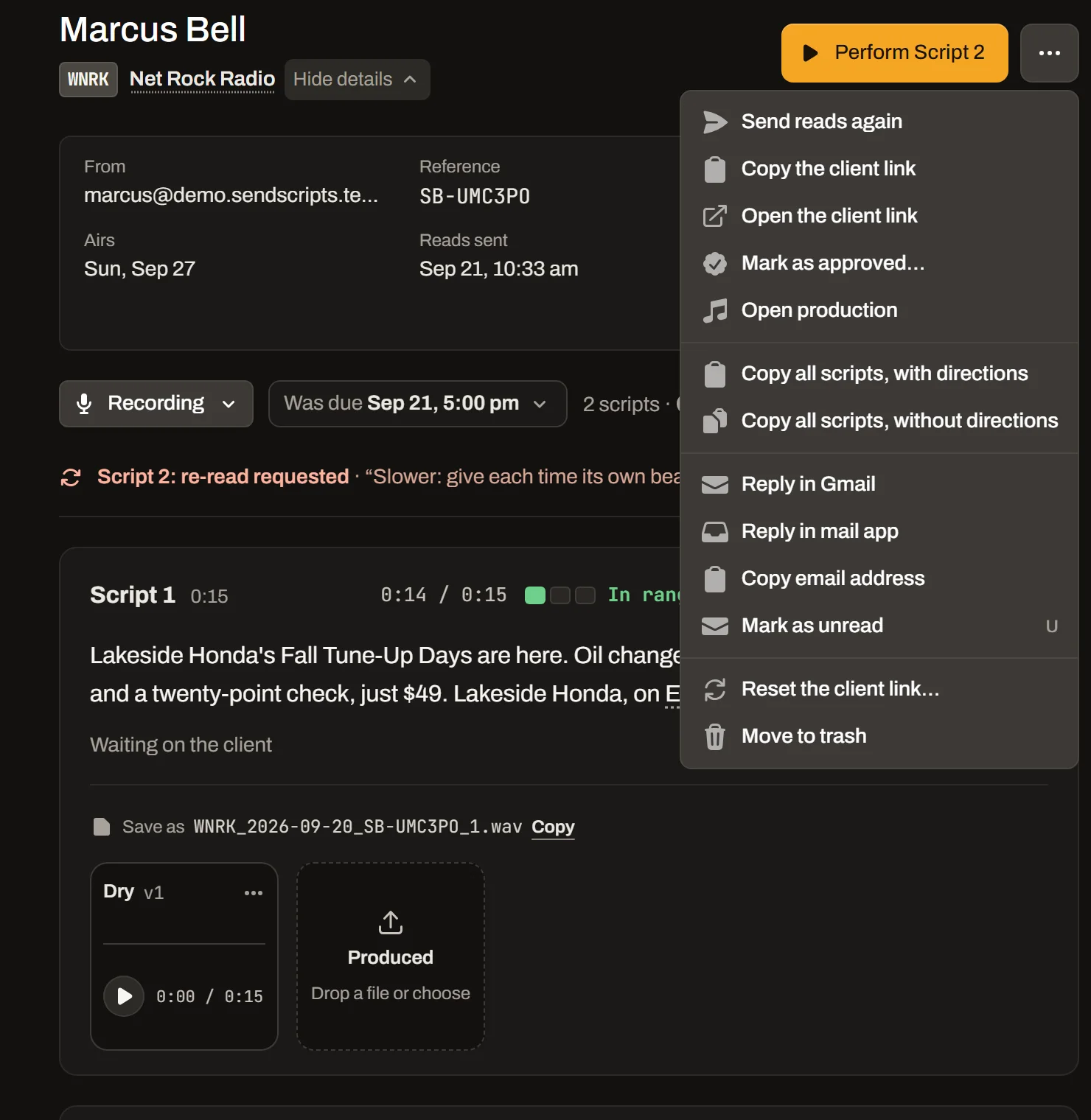
Task: Click Reads sent time Sep 21, 10:33 am
Action: pos(498,269)
